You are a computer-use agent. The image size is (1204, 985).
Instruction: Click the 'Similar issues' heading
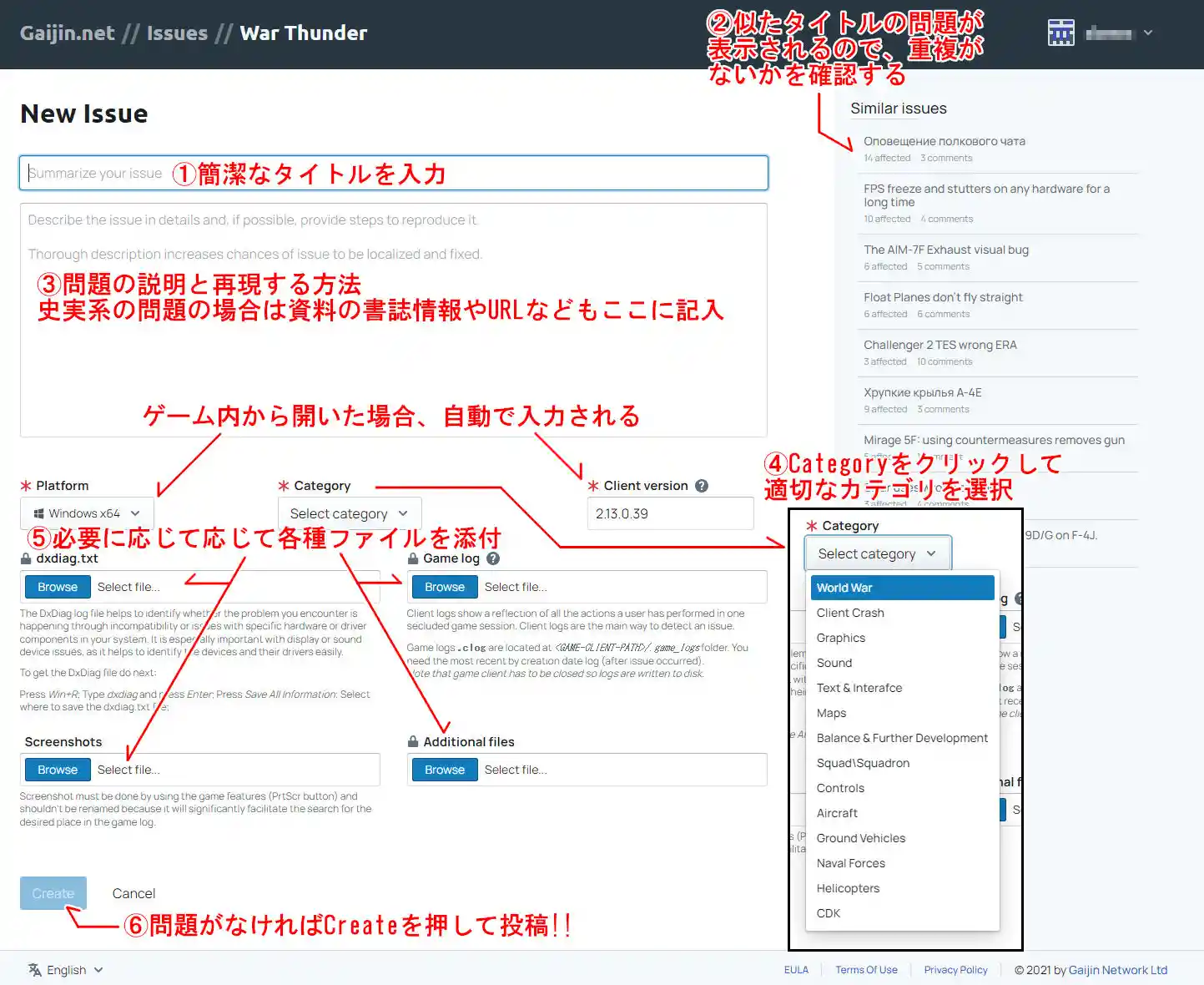(899, 109)
